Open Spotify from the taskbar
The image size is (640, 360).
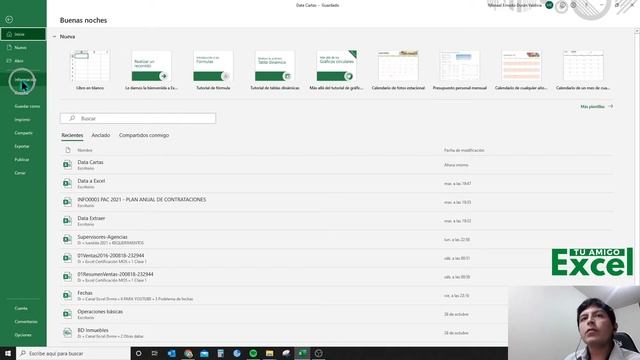253,353
